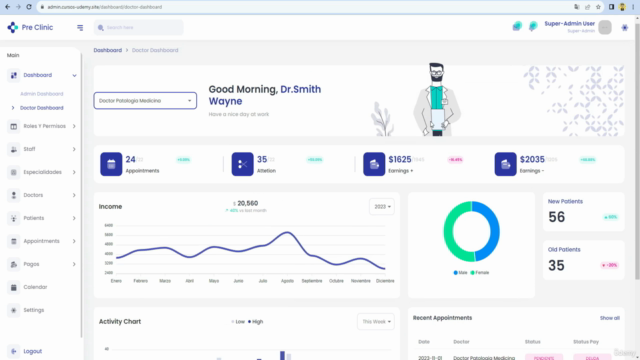
Task: Click the New Patients 56 value
Action: click(x=556, y=217)
